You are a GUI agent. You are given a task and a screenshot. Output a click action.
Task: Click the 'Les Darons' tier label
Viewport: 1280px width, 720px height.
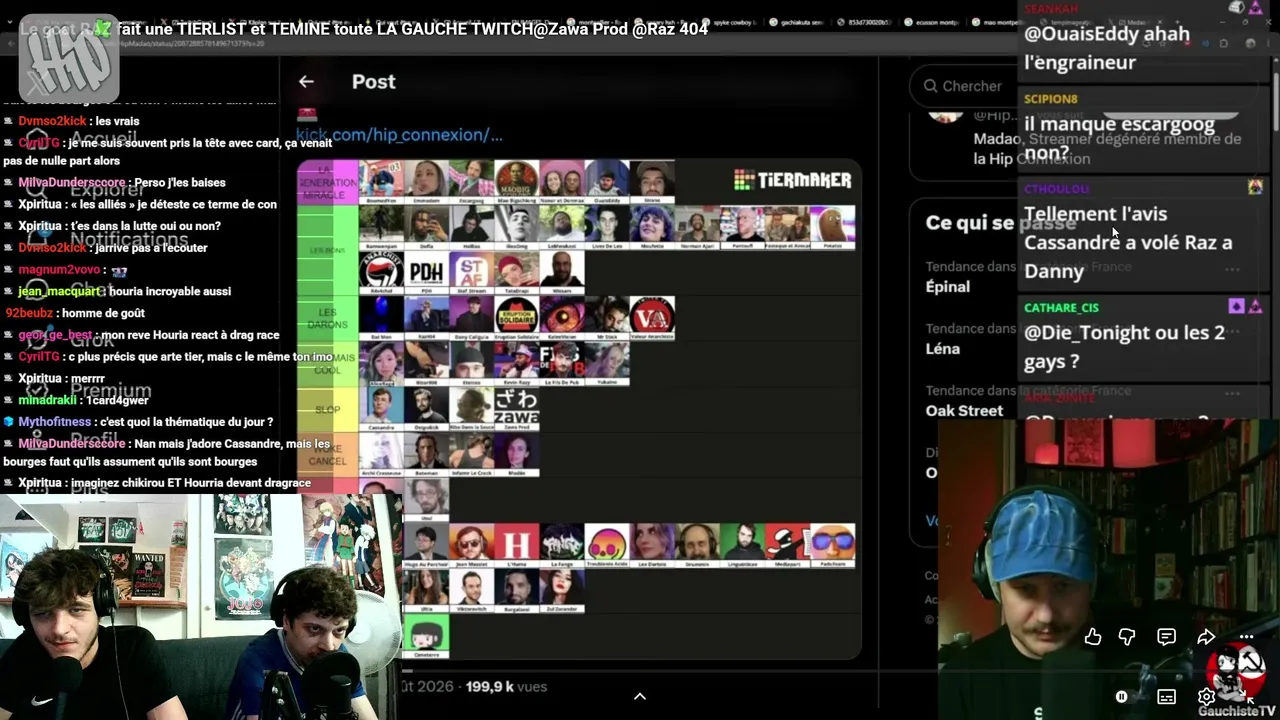(x=328, y=318)
